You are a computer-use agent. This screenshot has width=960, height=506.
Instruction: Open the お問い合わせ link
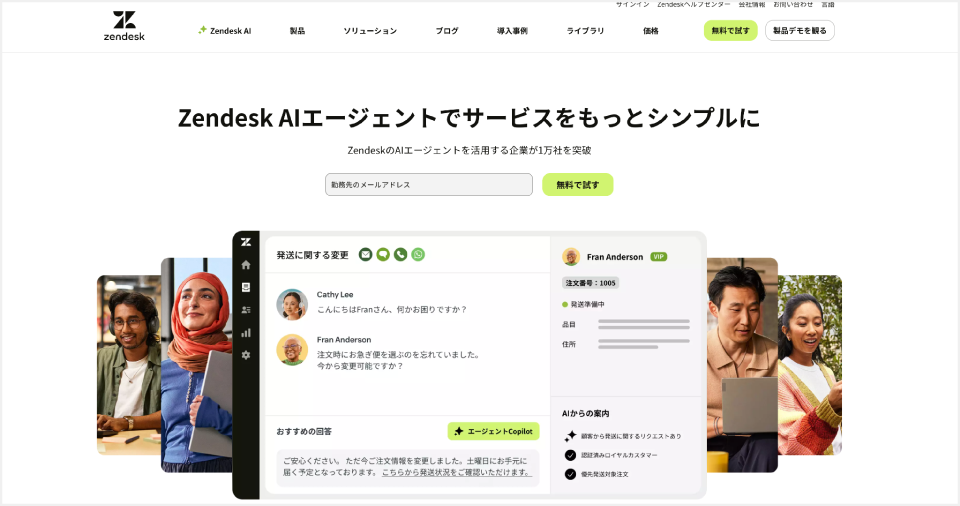tap(793, 4)
